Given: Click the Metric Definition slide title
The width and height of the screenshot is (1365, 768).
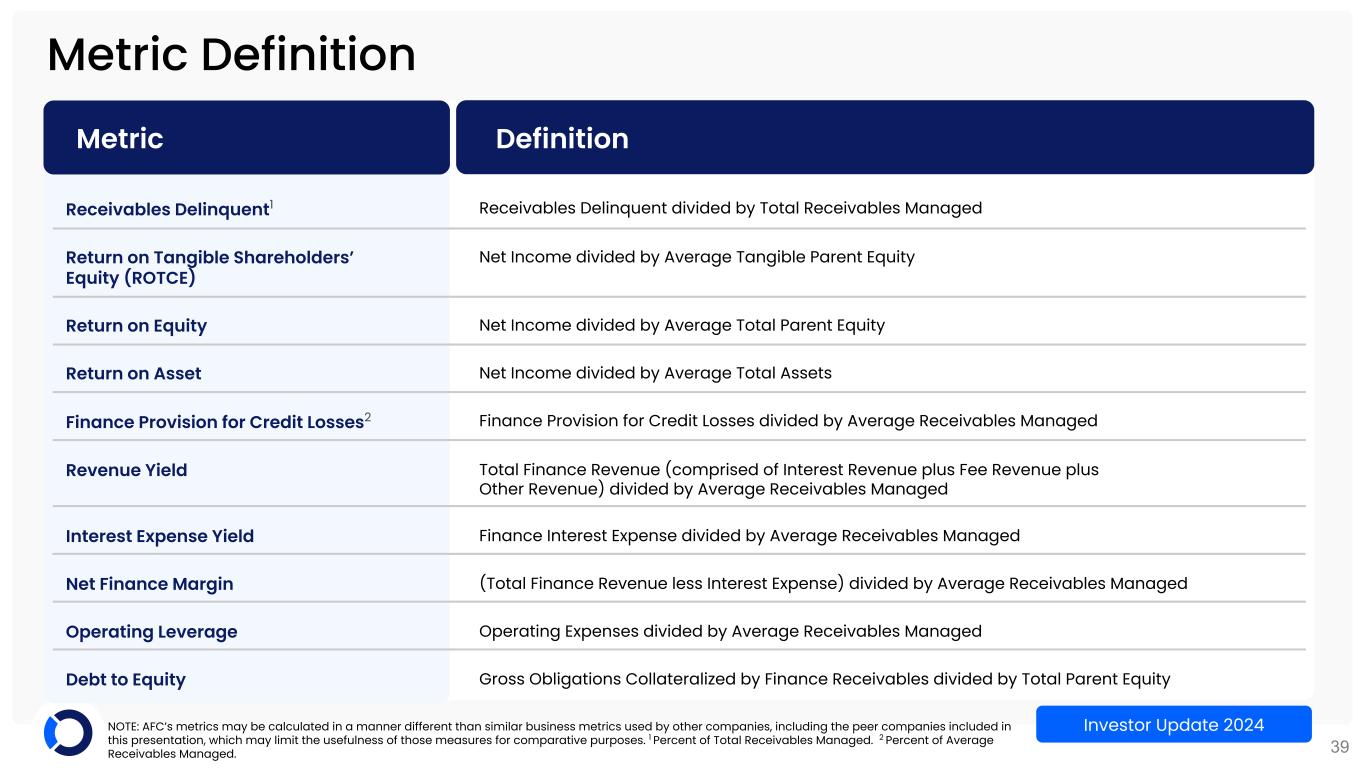Looking at the screenshot, I should coord(231,54).
